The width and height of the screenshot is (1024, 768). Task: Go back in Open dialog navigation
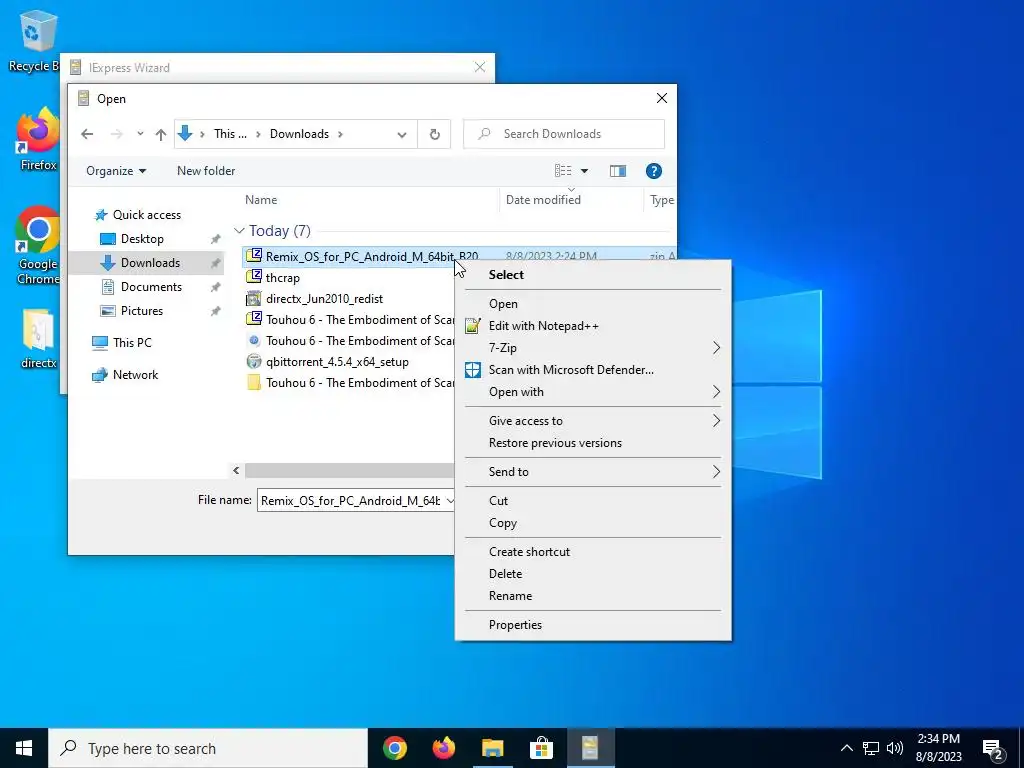pos(87,134)
